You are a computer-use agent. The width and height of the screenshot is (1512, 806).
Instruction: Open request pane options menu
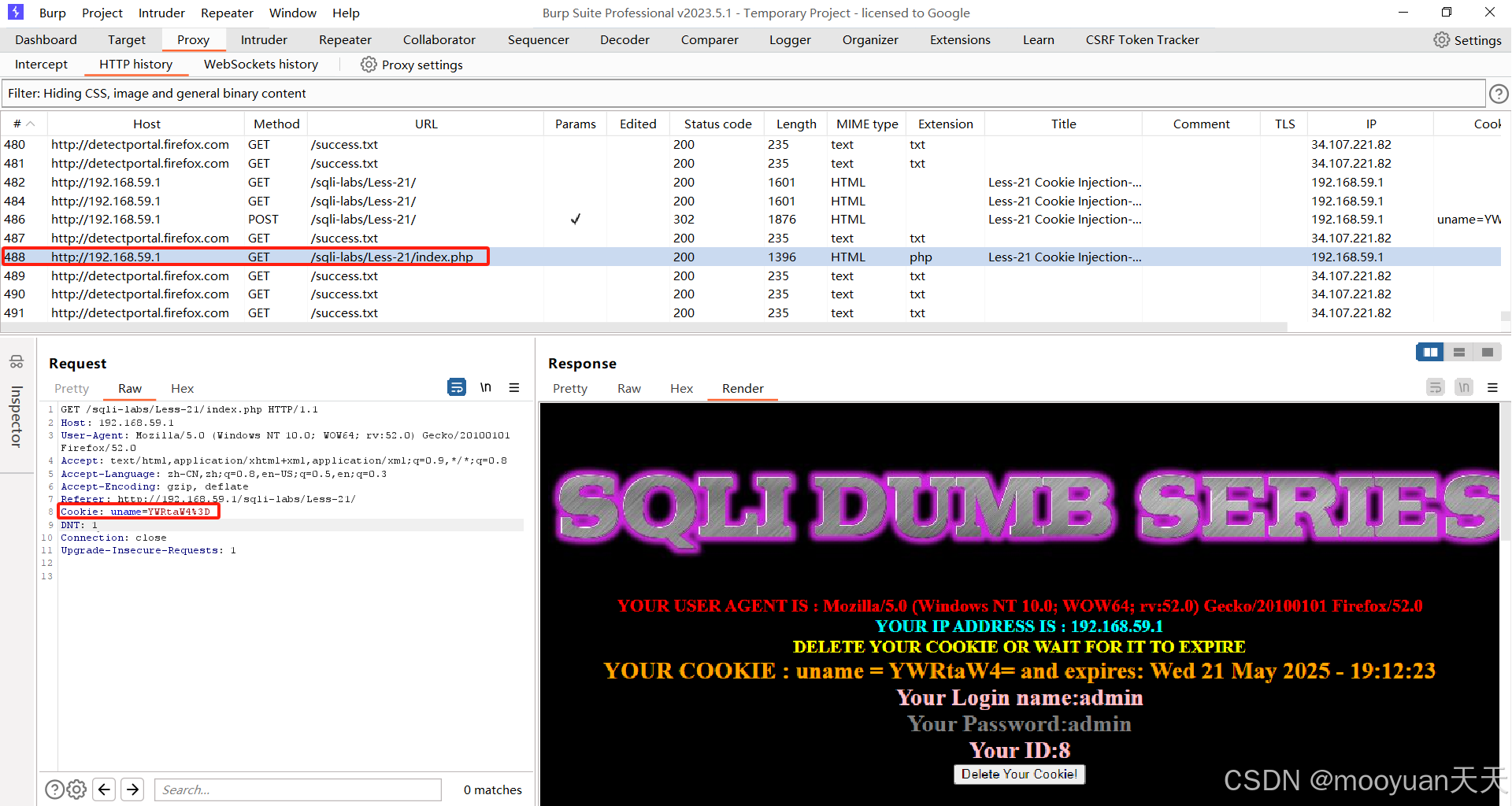pos(514,387)
